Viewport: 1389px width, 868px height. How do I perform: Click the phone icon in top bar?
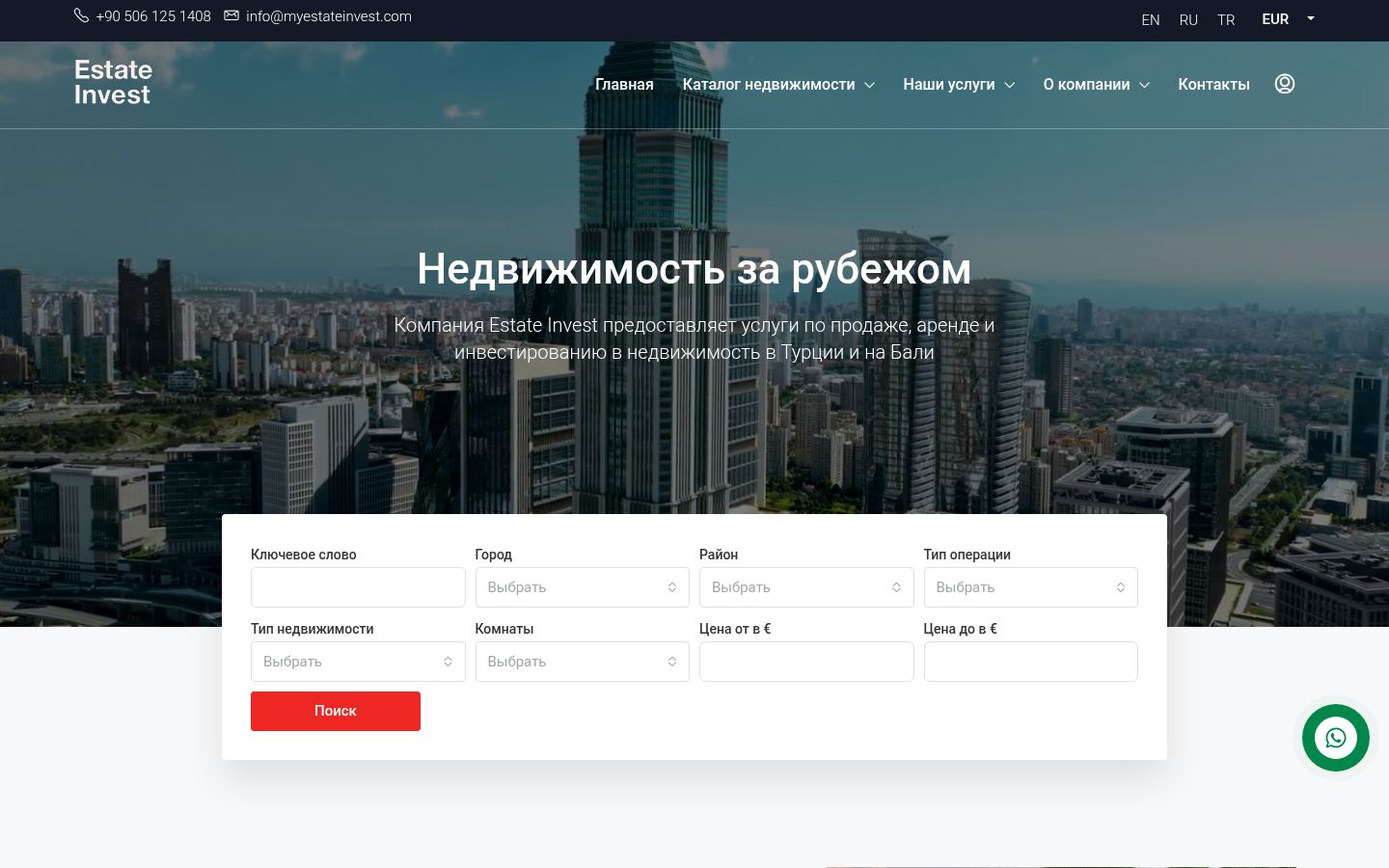point(81,15)
